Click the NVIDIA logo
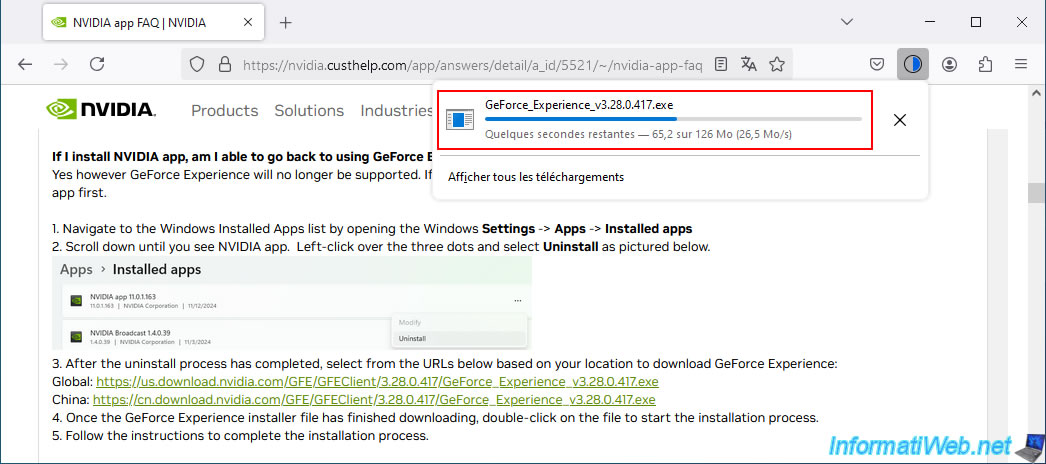The image size is (1046, 464). (101, 110)
